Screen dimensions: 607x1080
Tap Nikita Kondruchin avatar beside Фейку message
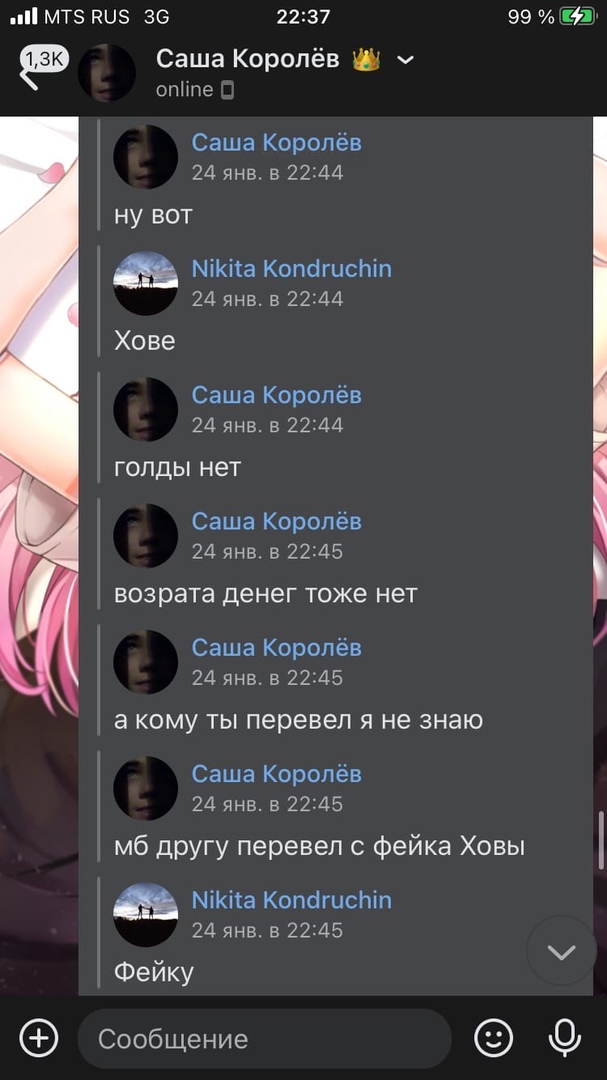point(145,915)
